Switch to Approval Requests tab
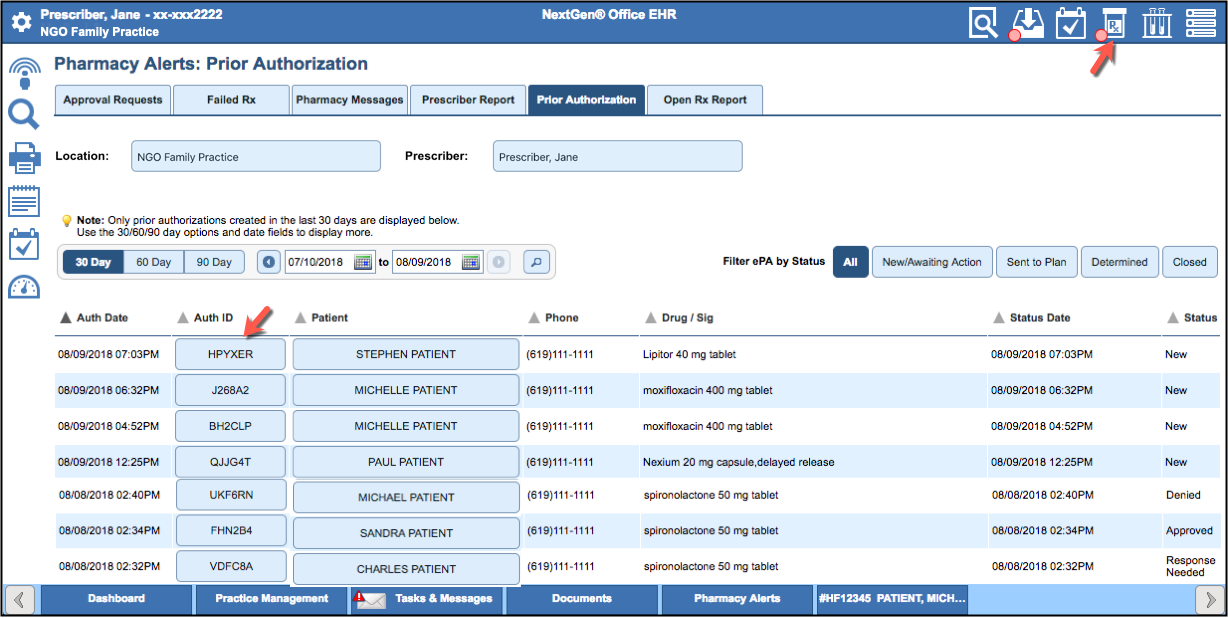 [x=112, y=100]
